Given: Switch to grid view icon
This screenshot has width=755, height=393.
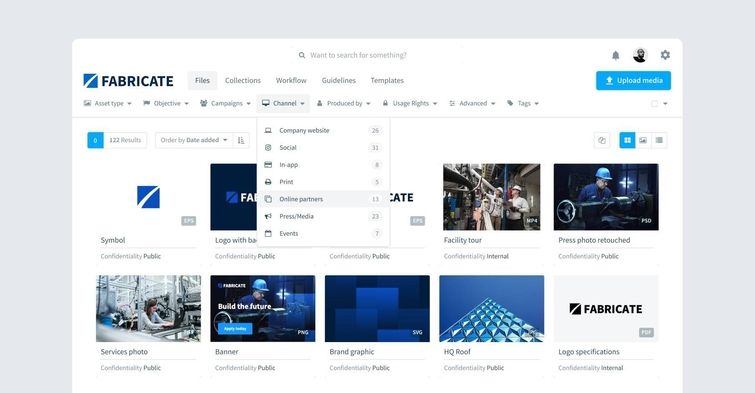Looking at the screenshot, I should (x=627, y=140).
